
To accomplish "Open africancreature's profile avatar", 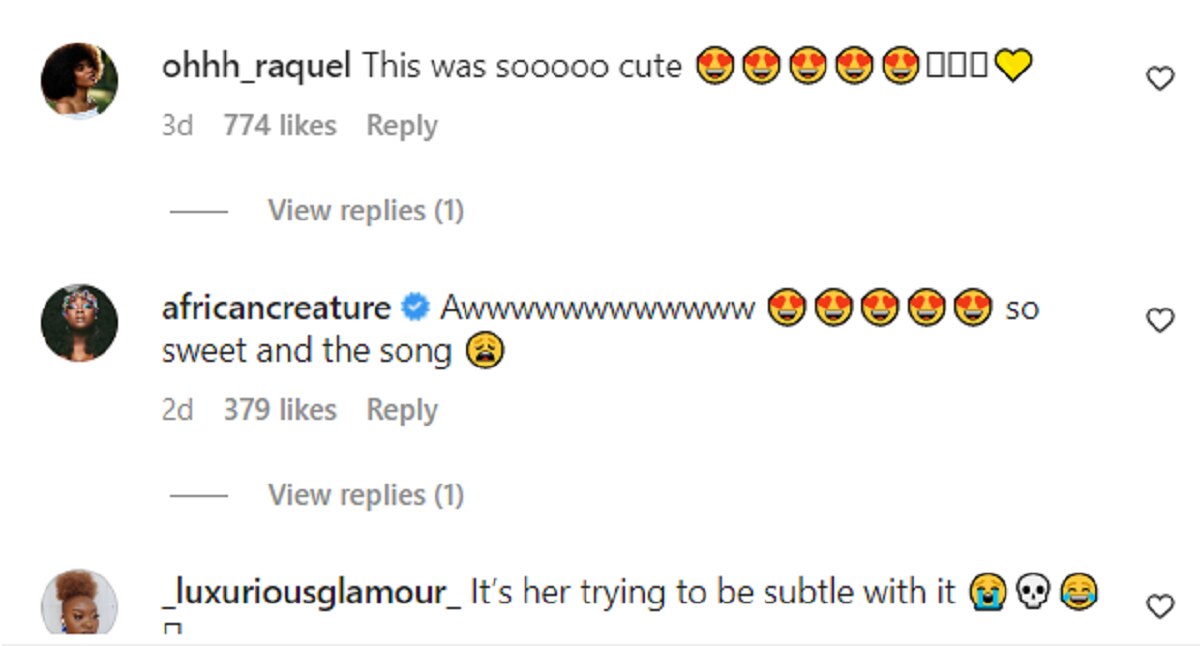I will (x=79, y=322).
